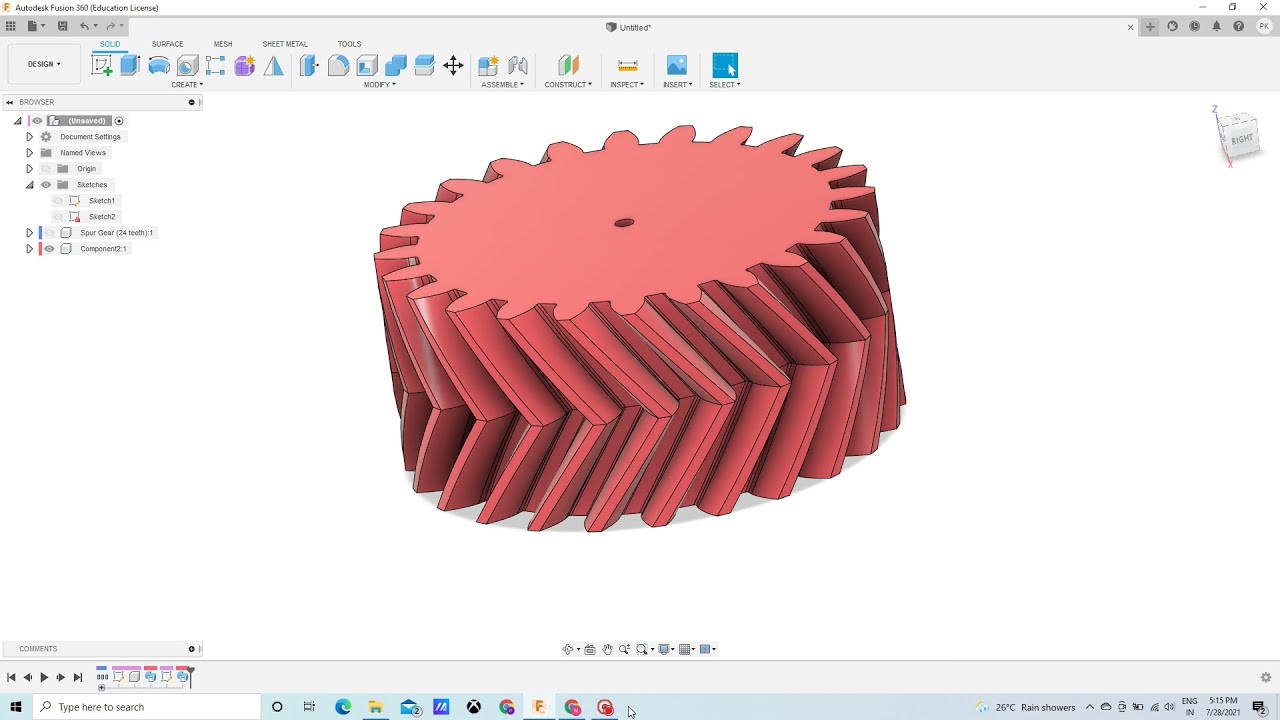This screenshot has width=1280, height=720.
Task: Show Sketch1 visibility
Action: pos(58,201)
